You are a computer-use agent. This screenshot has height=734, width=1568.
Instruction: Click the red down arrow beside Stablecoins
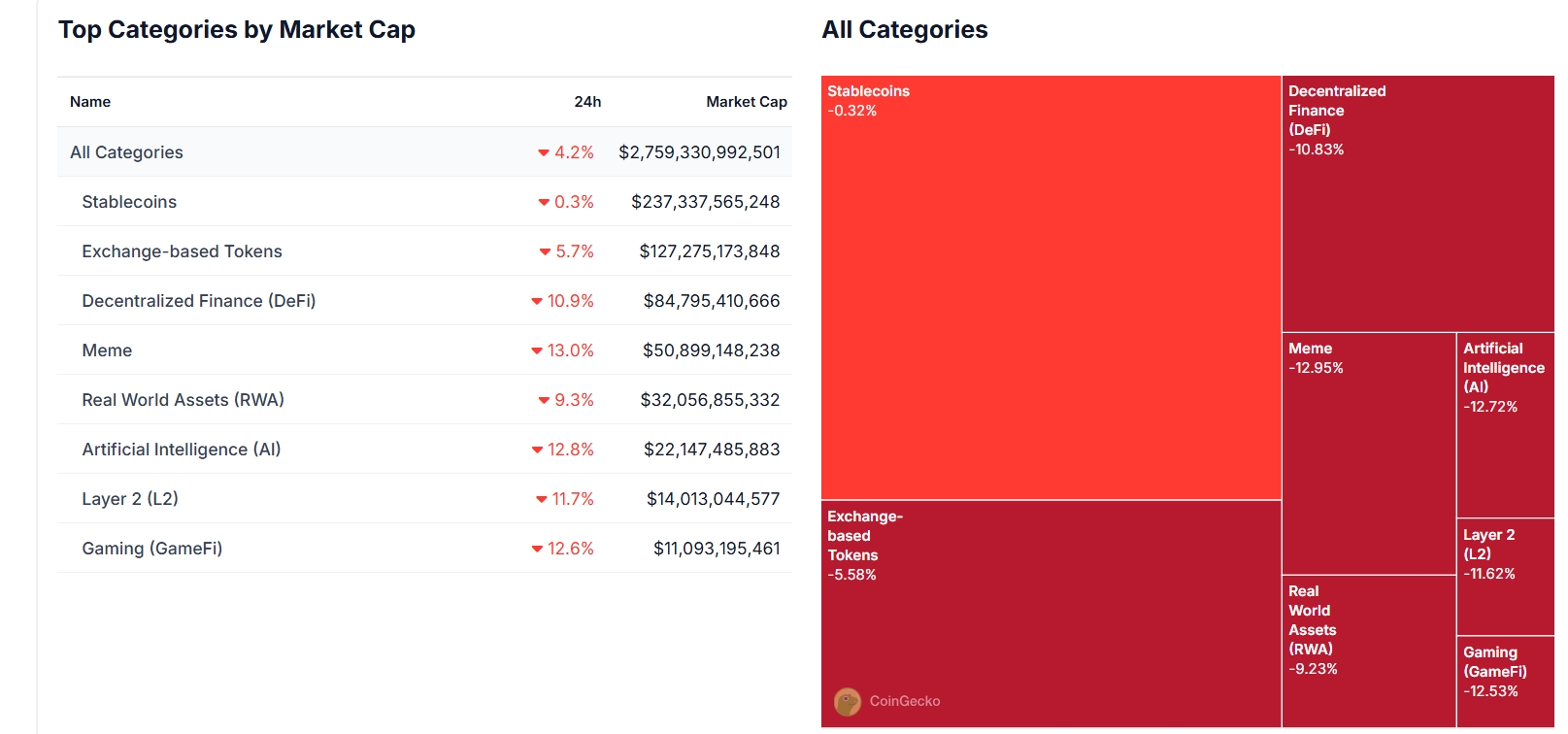[544, 202]
